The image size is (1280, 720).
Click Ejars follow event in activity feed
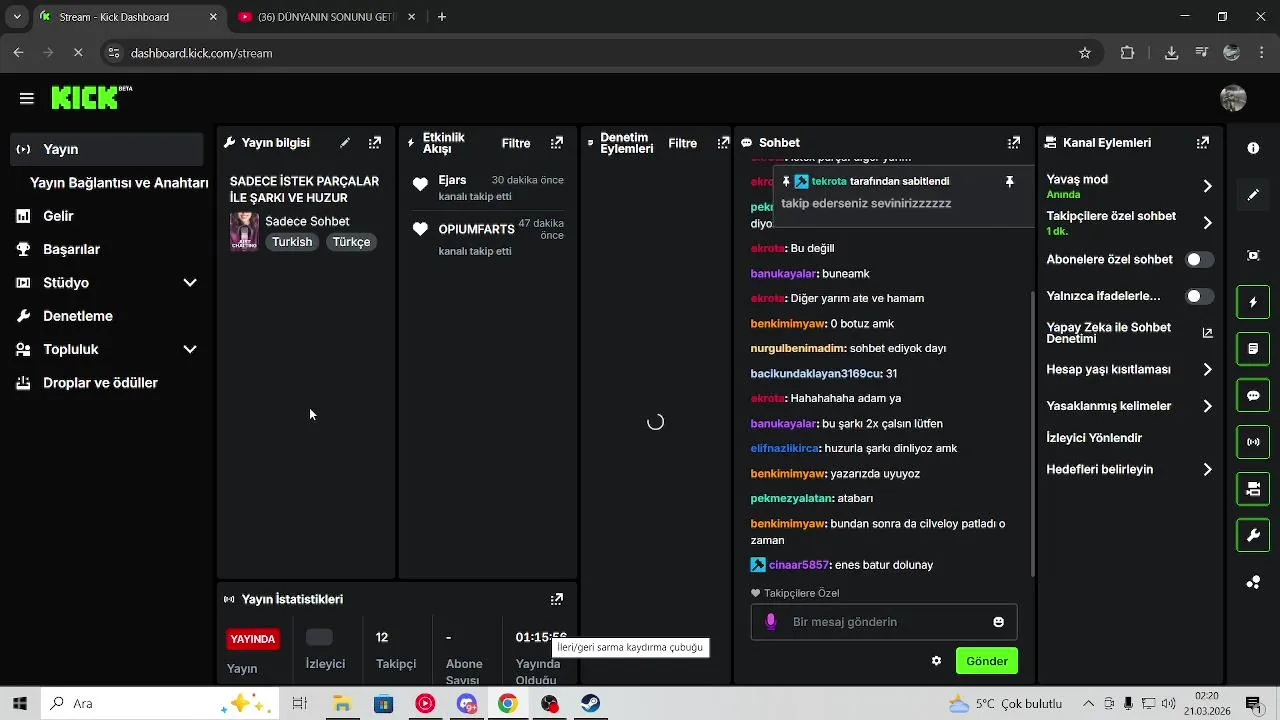tap(488, 188)
